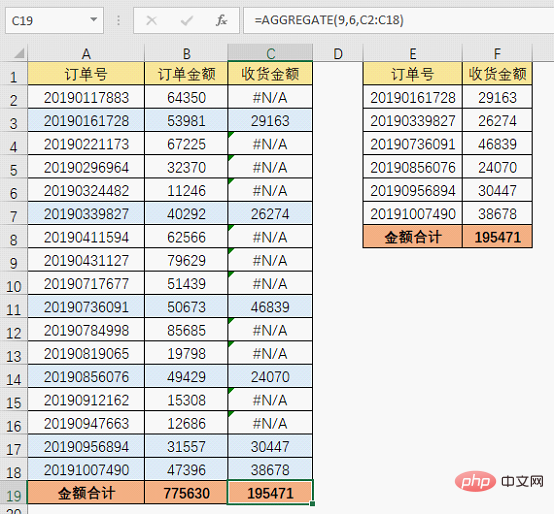Select cell with amount 53981

point(186,121)
